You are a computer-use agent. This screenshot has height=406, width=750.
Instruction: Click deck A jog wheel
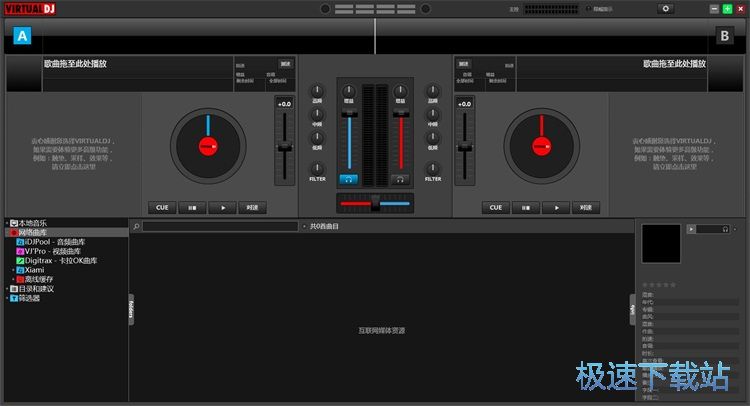pos(208,146)
